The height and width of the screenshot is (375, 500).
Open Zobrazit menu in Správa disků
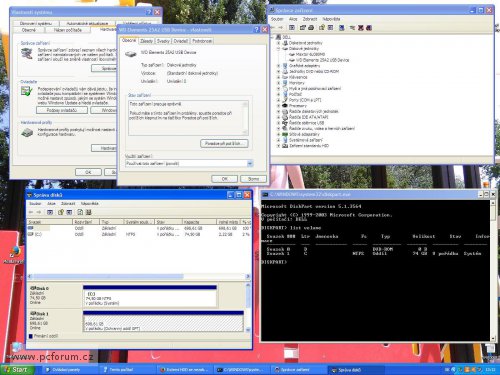(68, 203)
